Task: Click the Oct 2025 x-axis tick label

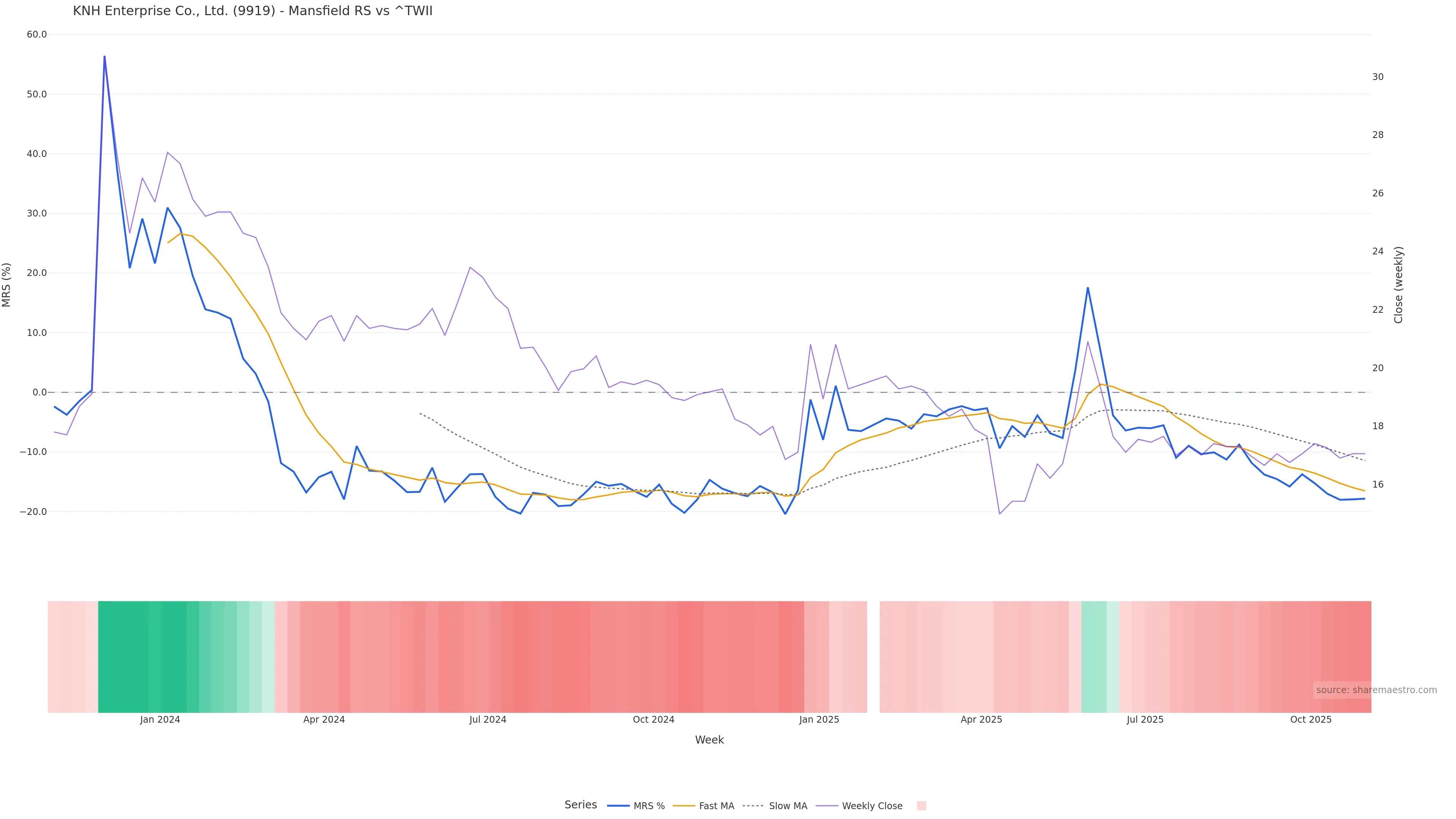Action: click(x=1310, y=720)
